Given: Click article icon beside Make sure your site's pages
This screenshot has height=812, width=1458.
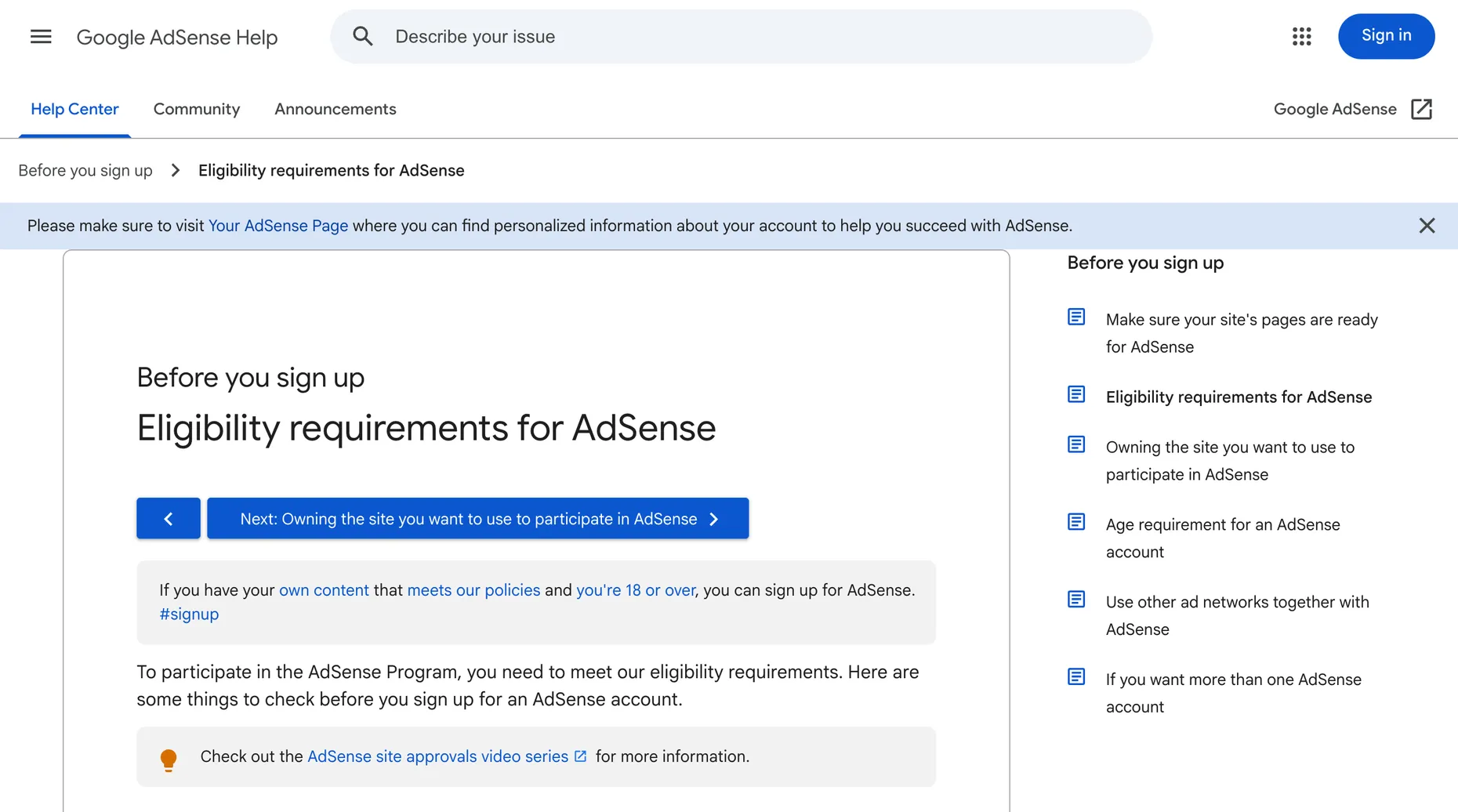Looking at the screenshot, I should coord(1076,317).
